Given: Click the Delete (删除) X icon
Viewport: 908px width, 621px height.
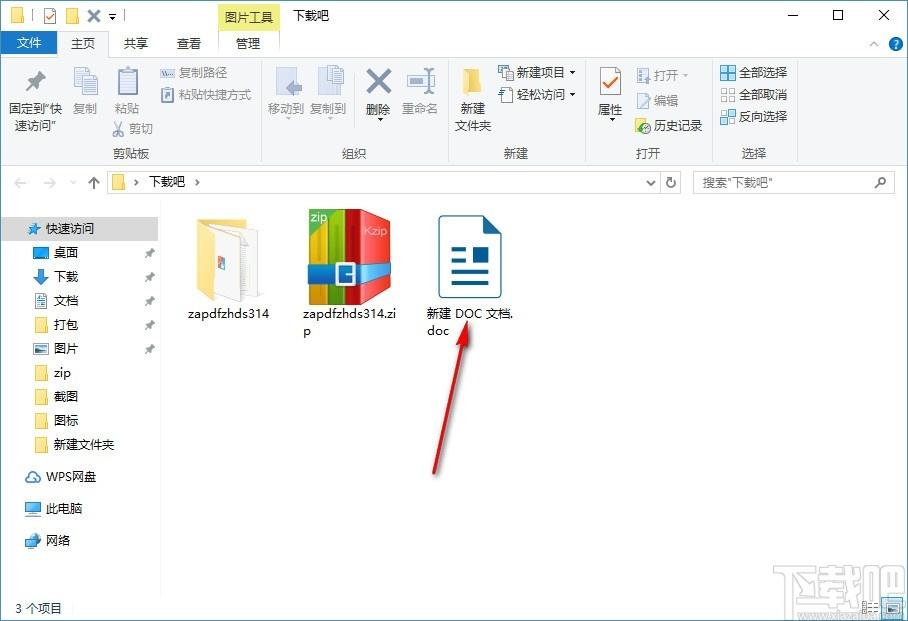Looking at the screenshot, I should (x=378, y=82).
